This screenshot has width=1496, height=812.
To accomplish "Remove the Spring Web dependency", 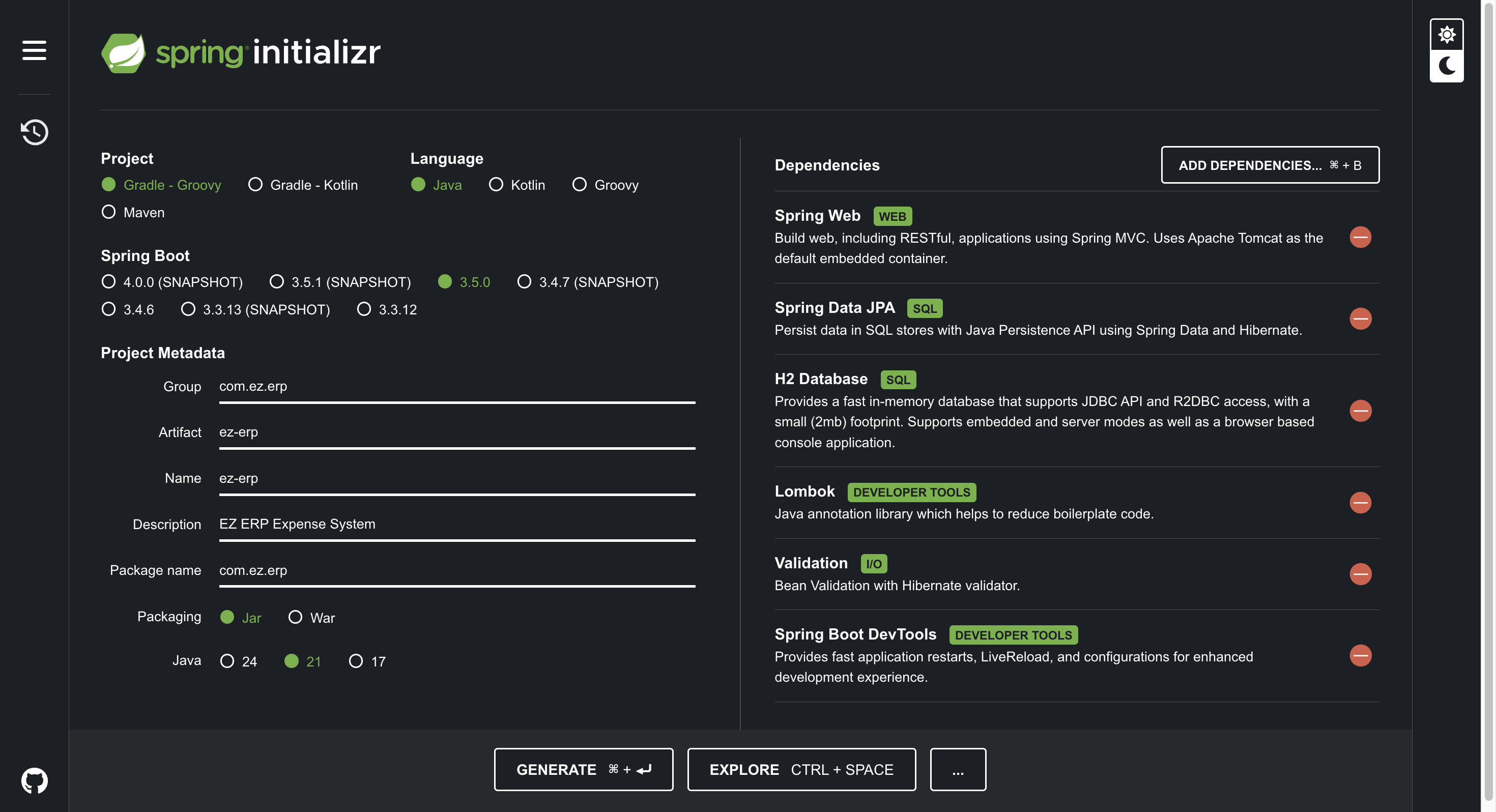I will pos(1360,237).
